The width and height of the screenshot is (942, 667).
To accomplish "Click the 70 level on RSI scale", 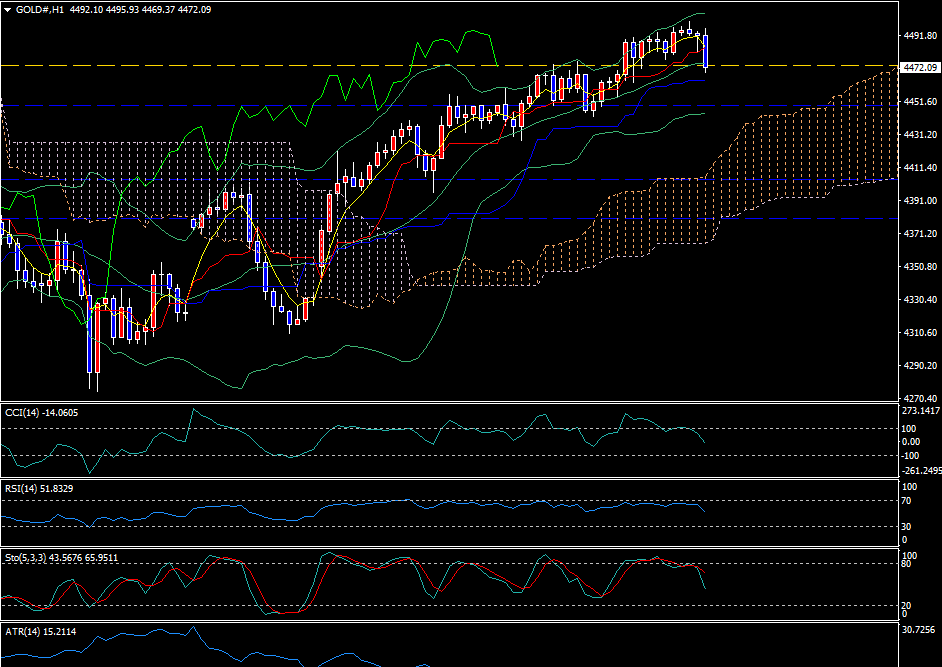I will point(906,500).
